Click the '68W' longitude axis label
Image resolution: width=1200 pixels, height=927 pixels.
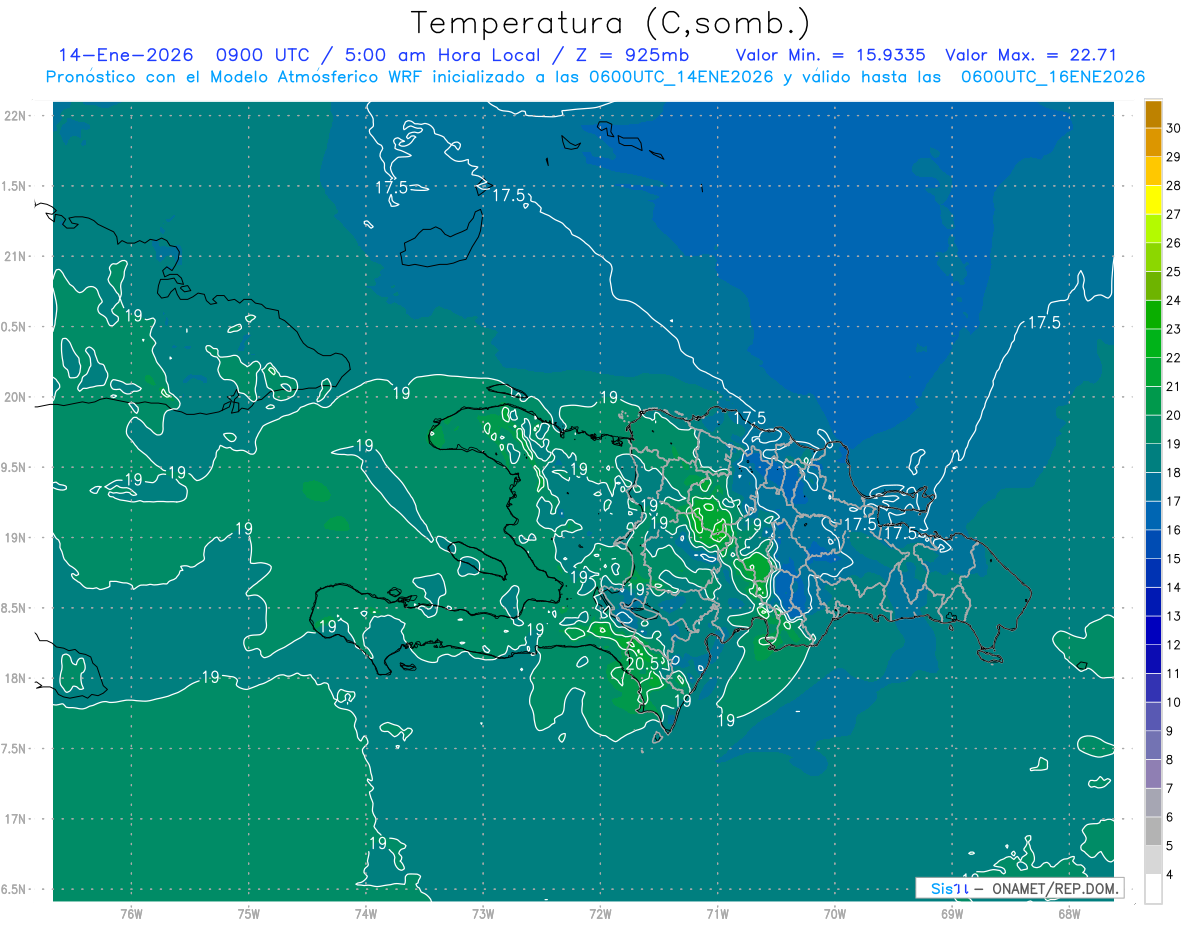point(1068,914)
